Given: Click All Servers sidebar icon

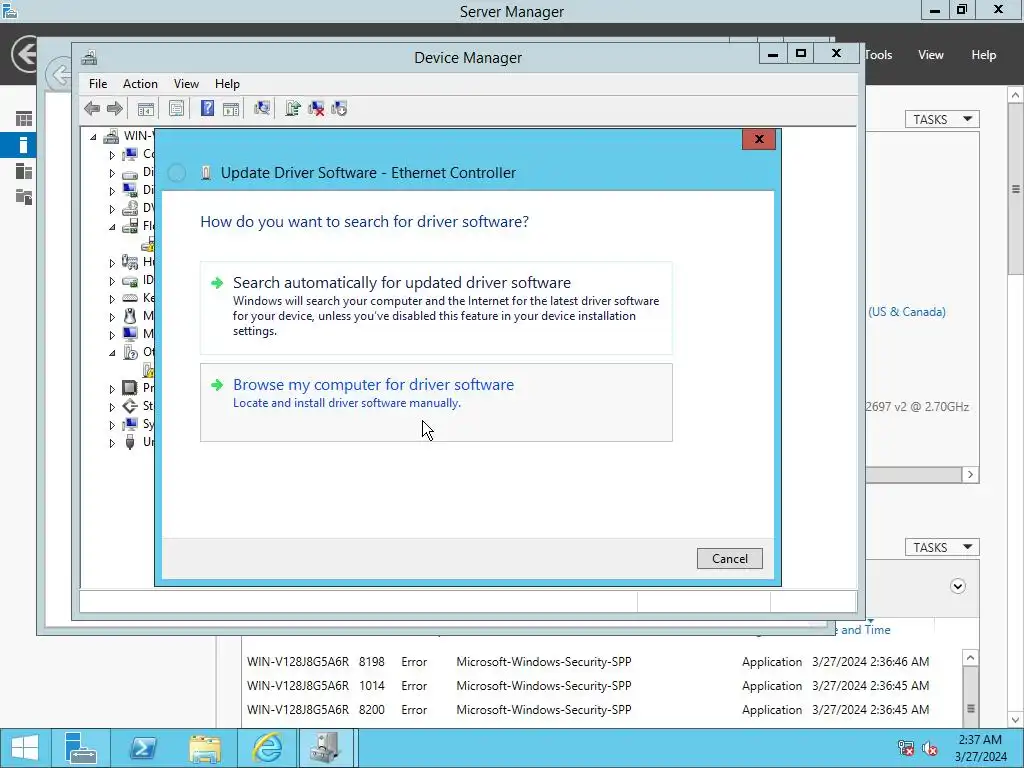Looking at the screenshot, I should tap(24, 171).
